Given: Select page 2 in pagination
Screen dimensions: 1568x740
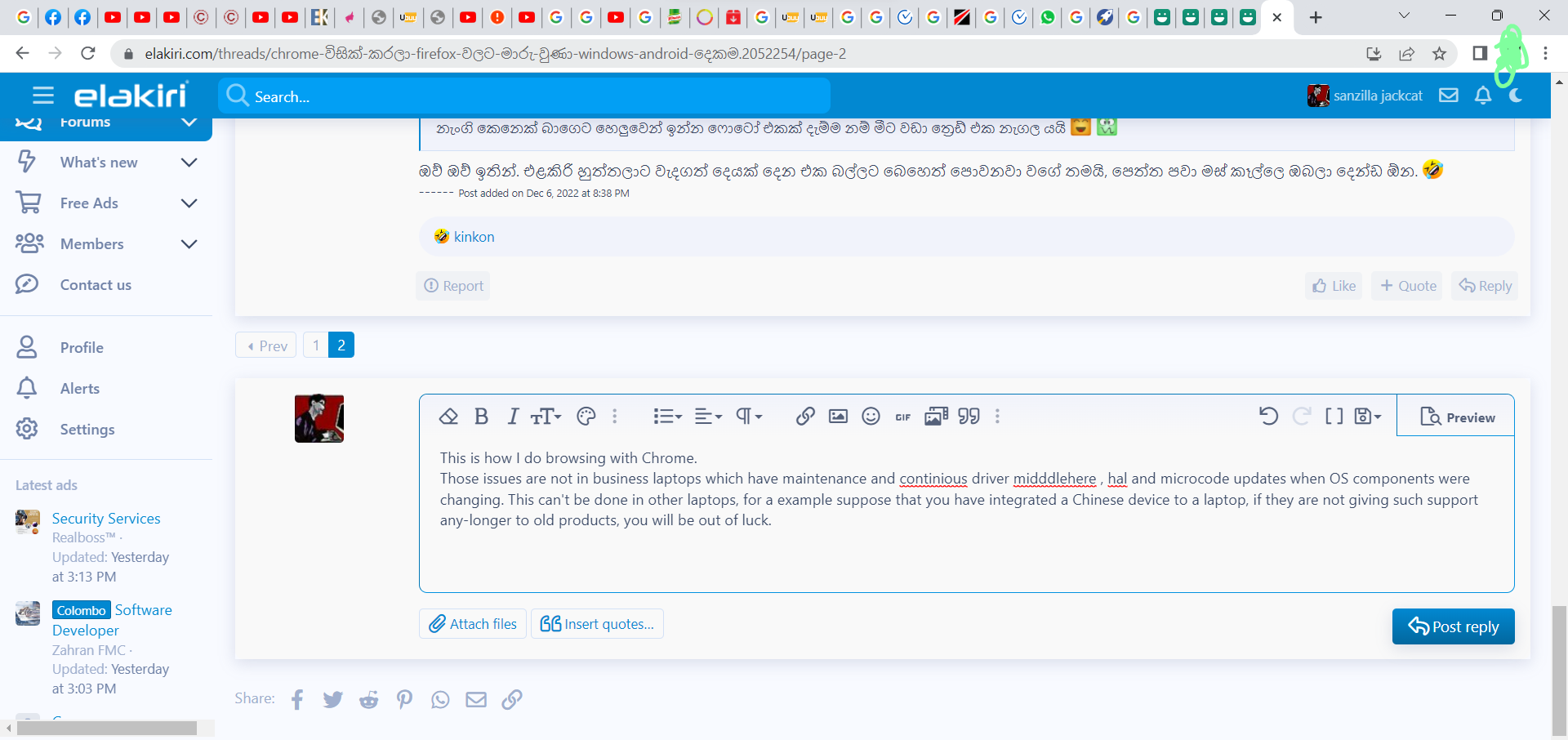Looking at the screenshot, I should 341,345.
